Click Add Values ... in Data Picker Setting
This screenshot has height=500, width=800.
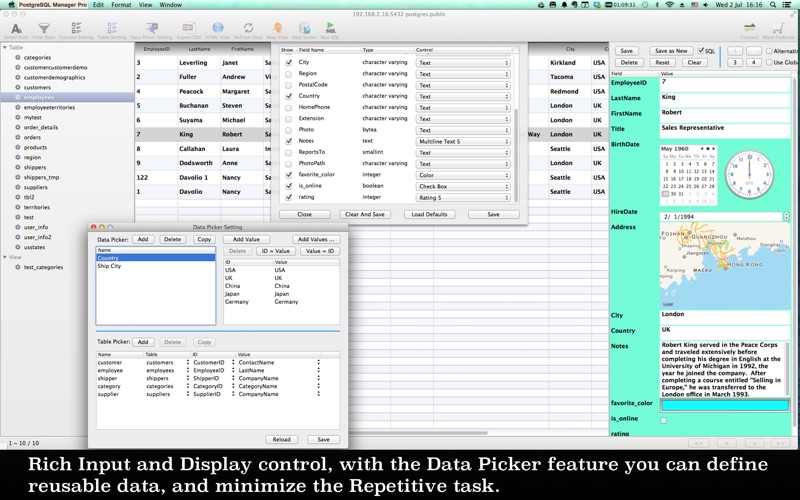point(316,239)
